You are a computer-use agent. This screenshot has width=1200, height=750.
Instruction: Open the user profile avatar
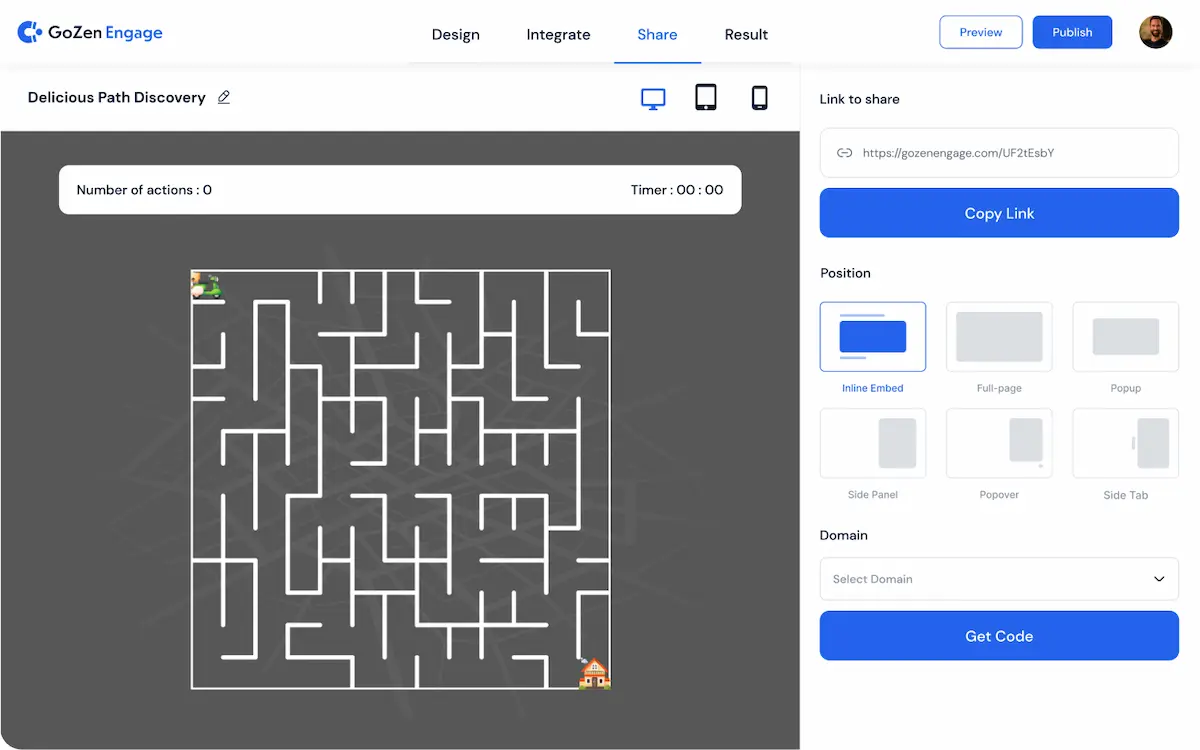(1156, 32)
